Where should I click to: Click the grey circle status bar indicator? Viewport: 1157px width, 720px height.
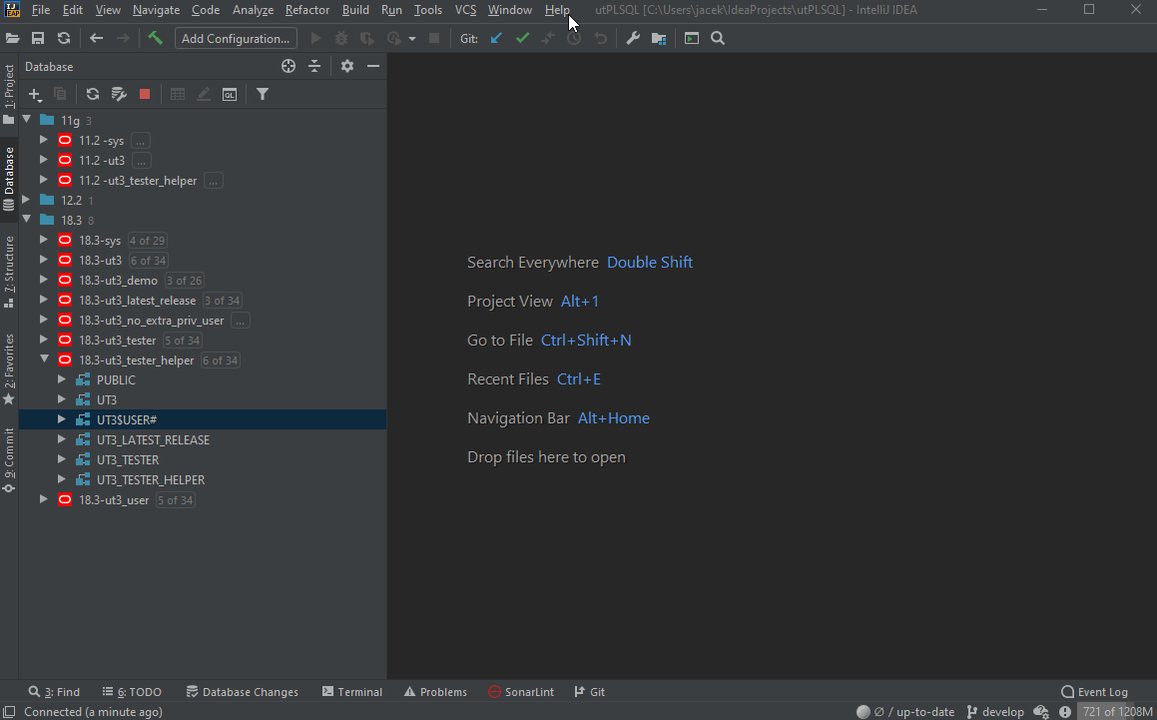[x=863, y=712]
